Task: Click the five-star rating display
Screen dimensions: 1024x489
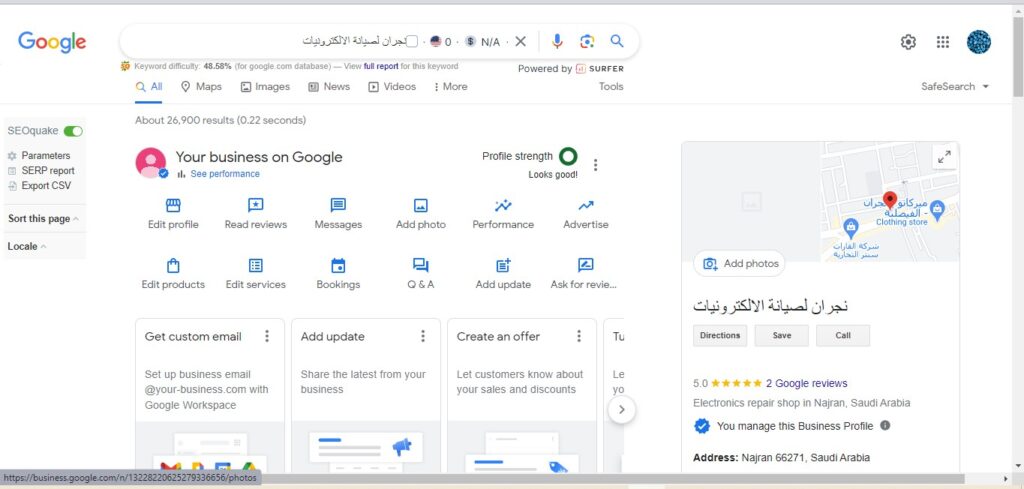Action: [736, 383]
